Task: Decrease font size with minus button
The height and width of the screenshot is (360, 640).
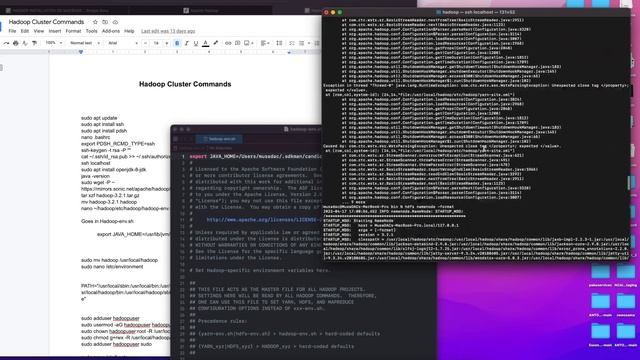Action: tap(146, 43)
